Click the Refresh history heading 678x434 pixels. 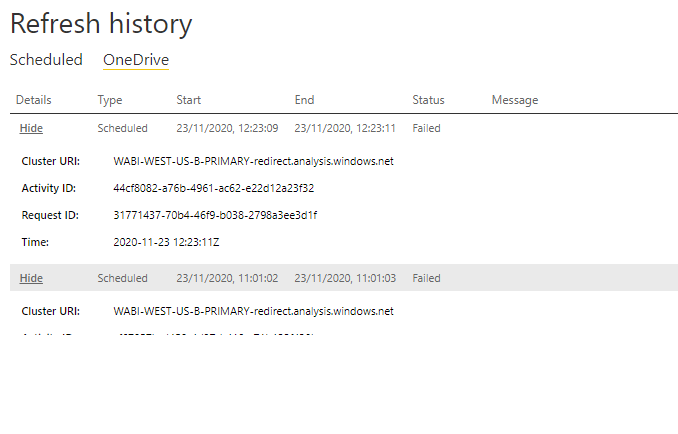point(101,23)
